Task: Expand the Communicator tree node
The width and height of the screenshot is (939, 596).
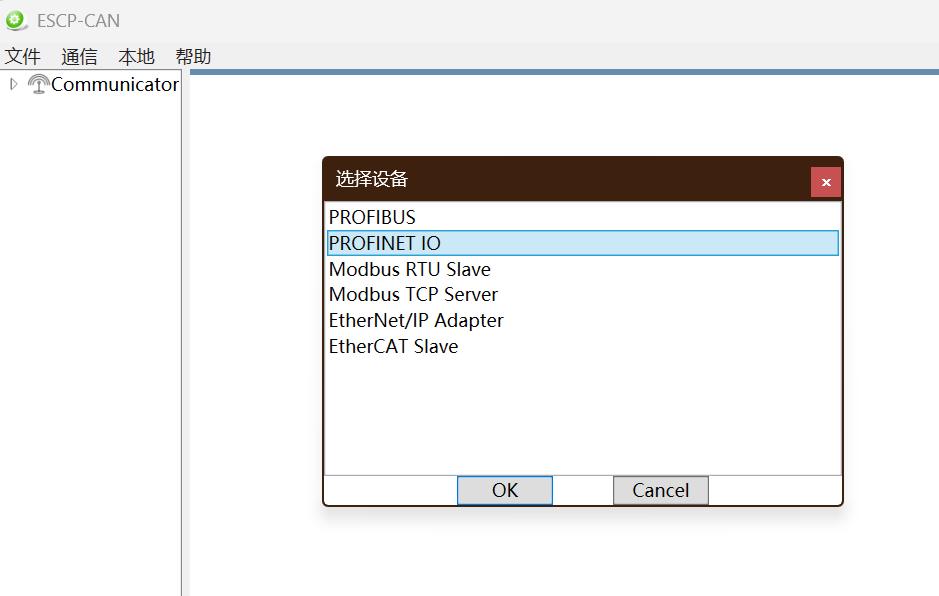Action: click(x=13, y=84)
